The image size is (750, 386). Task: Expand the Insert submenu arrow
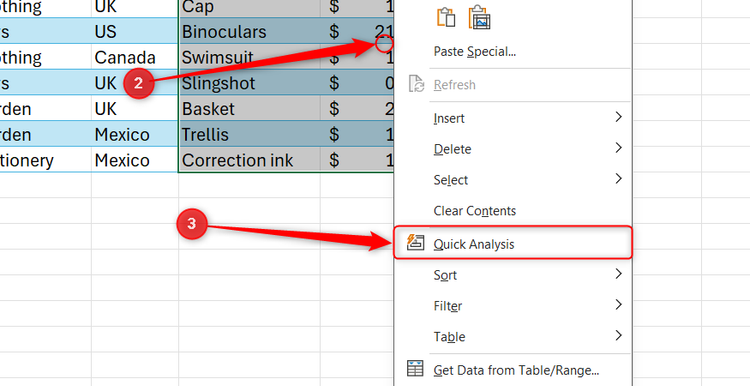tap(618, 117)
